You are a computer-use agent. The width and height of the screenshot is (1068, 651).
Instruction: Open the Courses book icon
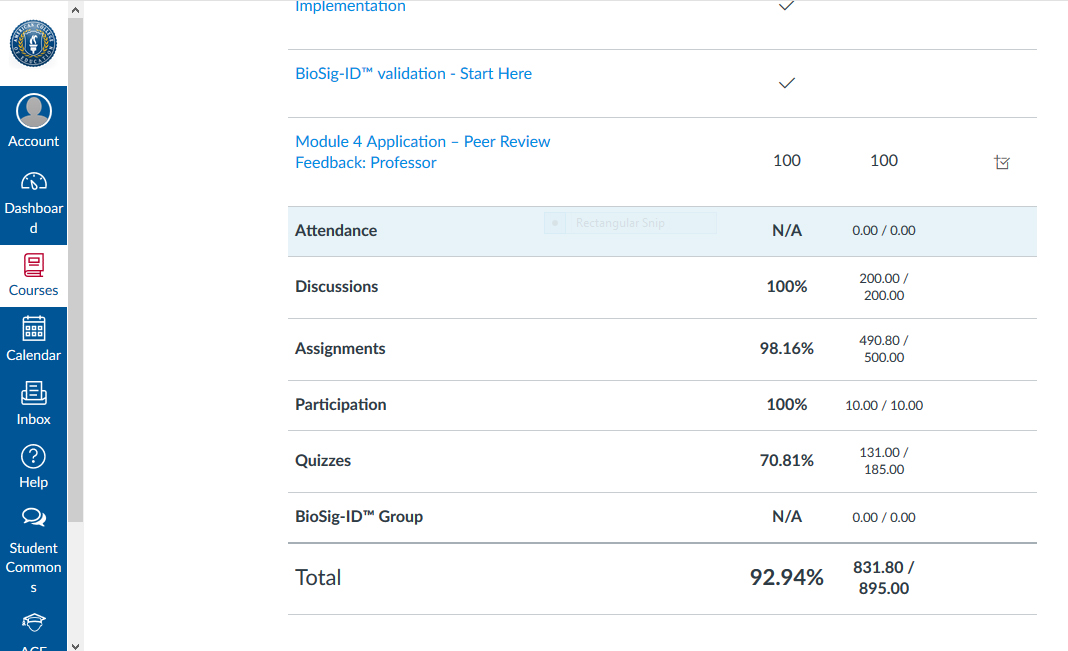[x=33, y=265]
